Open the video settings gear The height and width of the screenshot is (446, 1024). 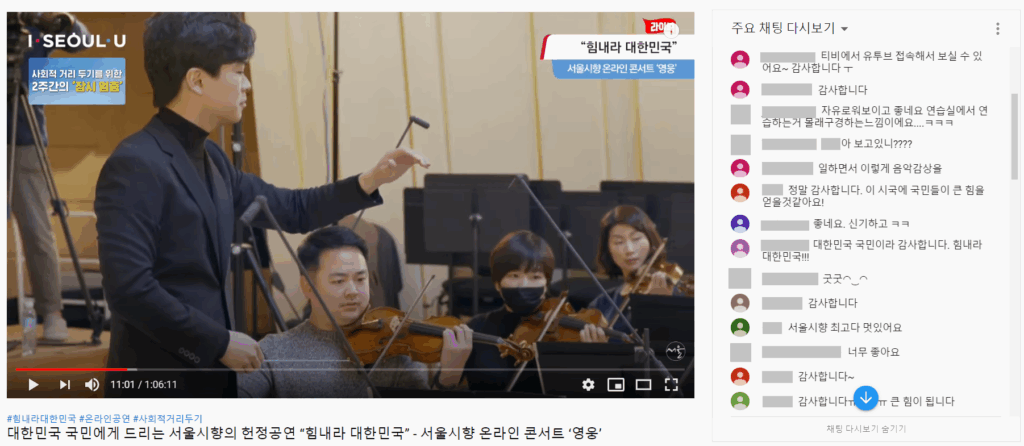(588, 385)
